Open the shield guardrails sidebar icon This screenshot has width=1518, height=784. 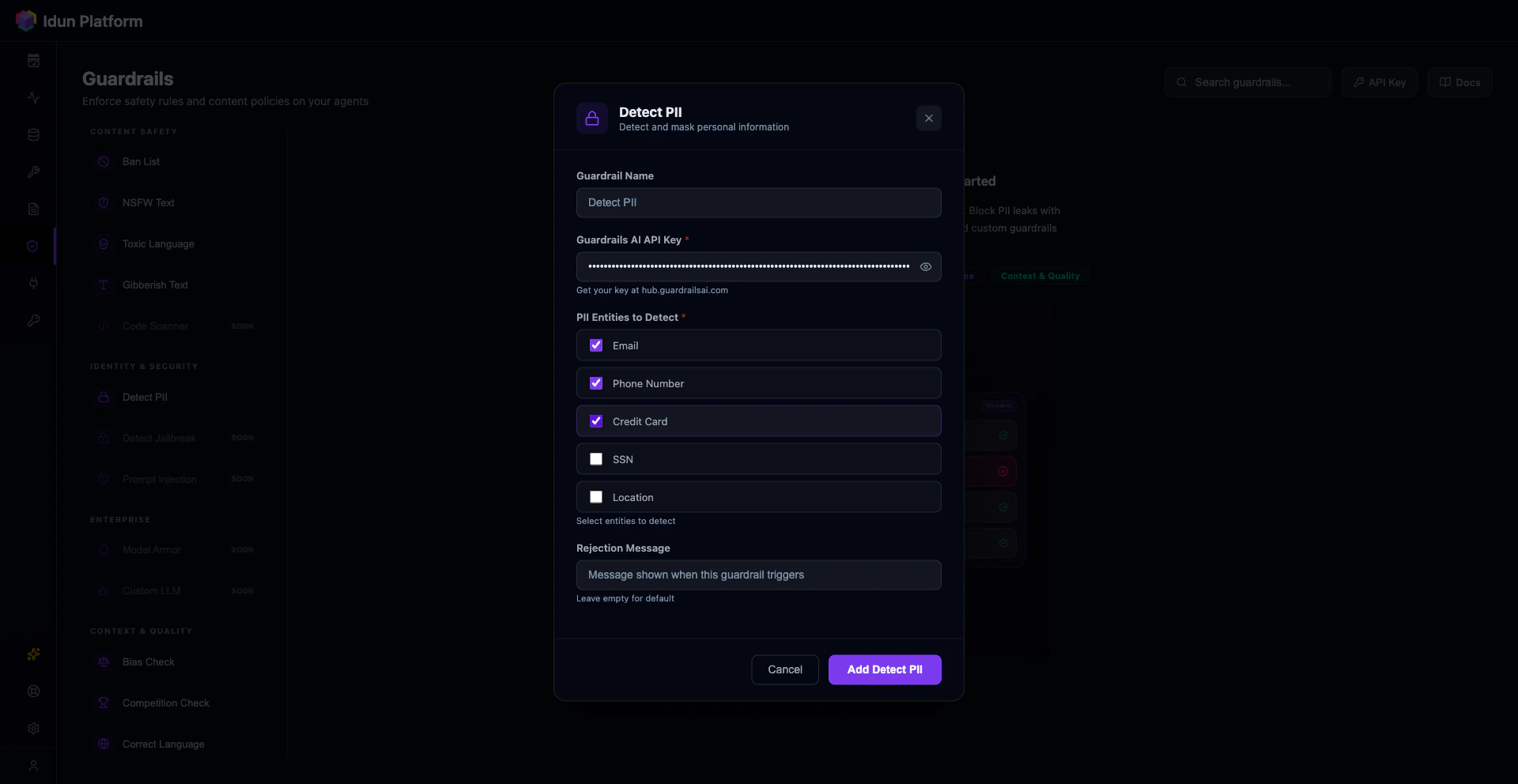32,246
